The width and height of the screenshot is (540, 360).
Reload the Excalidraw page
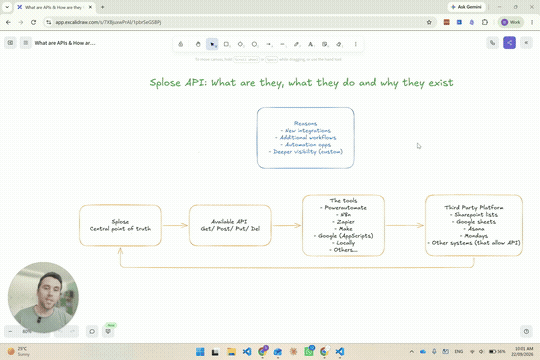[33, 22]
